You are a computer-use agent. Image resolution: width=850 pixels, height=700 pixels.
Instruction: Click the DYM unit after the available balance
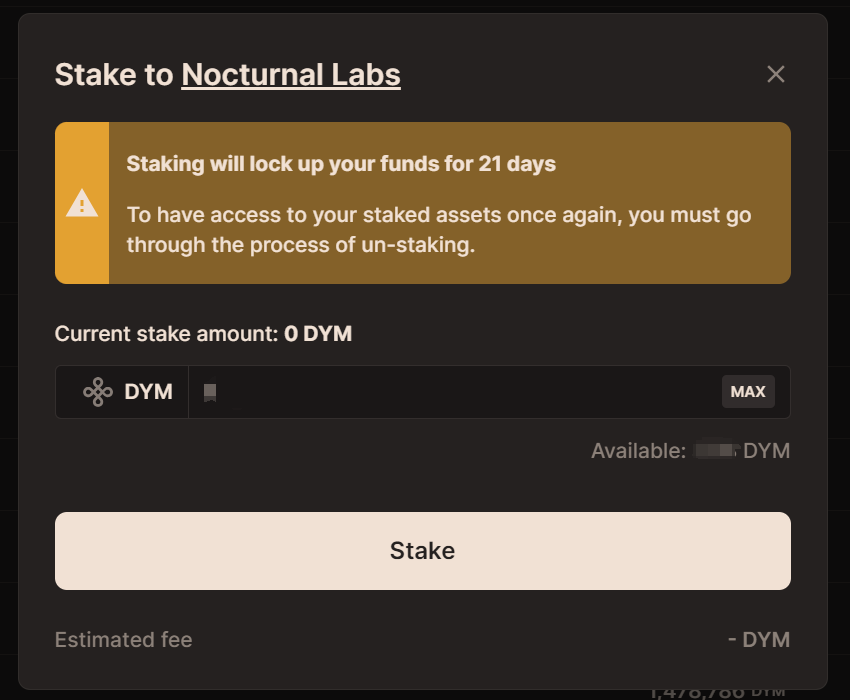tap(767, 451)
